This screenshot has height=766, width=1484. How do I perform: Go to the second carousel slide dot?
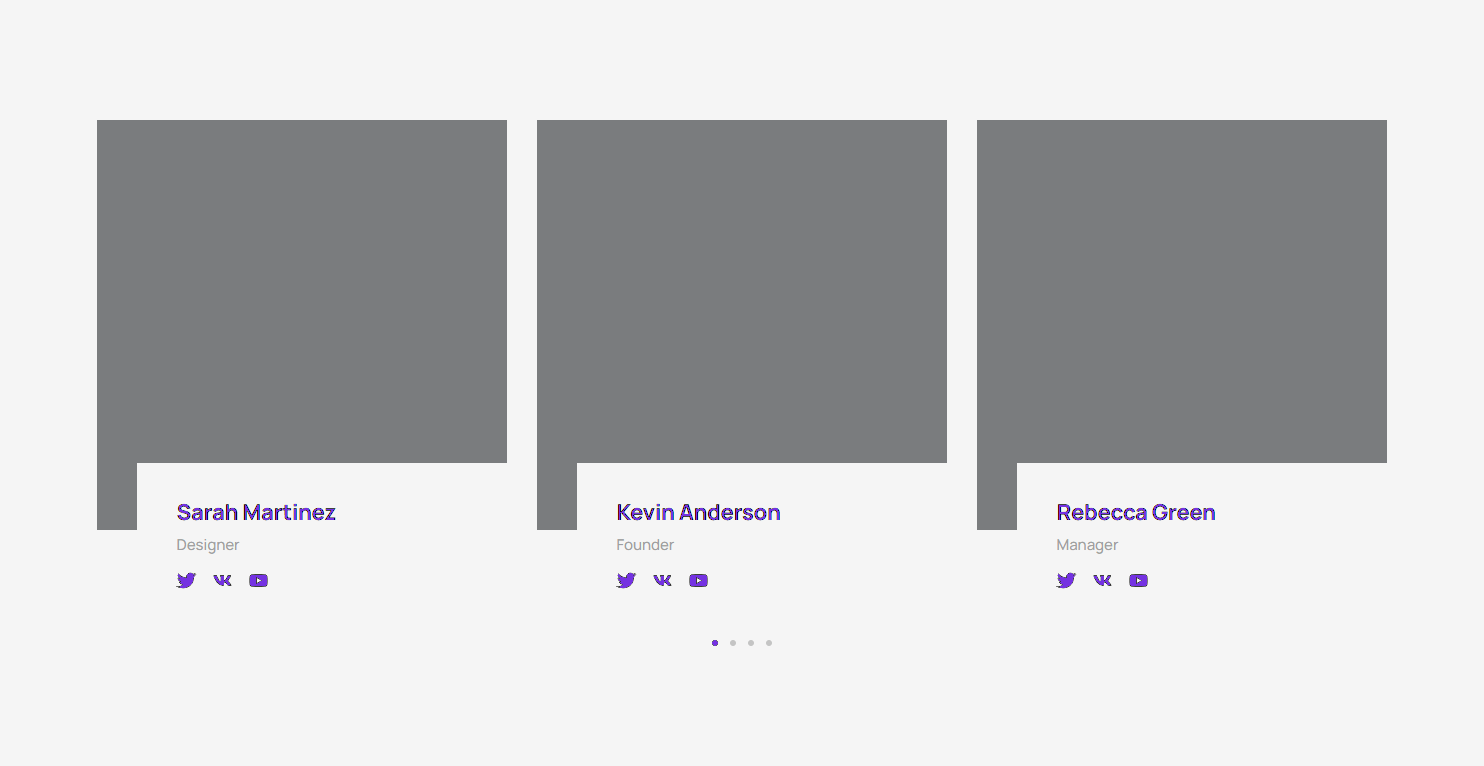[733, 643]
